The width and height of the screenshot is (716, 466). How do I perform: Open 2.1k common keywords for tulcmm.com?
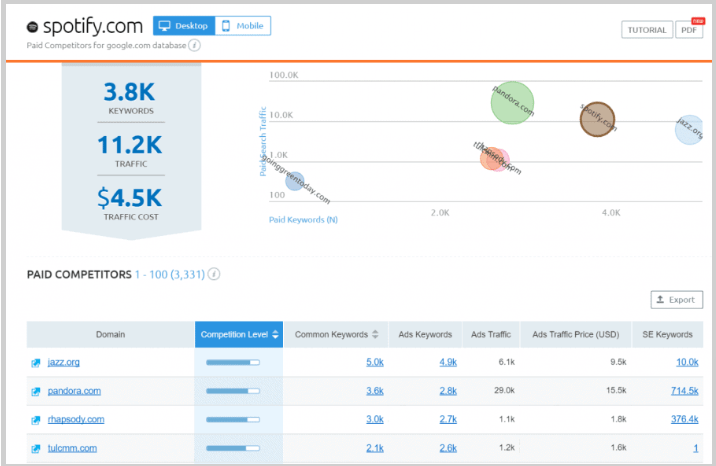coord(375,448)
